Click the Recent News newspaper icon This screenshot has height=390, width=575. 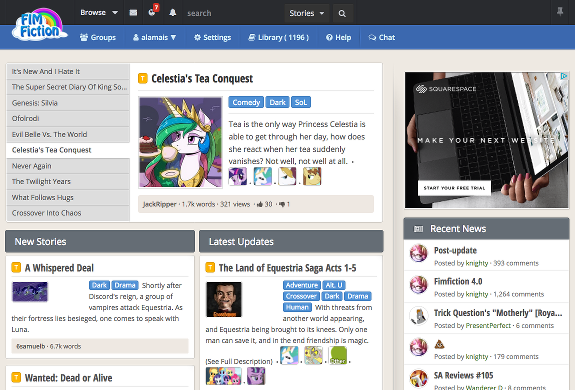(418, 229)
